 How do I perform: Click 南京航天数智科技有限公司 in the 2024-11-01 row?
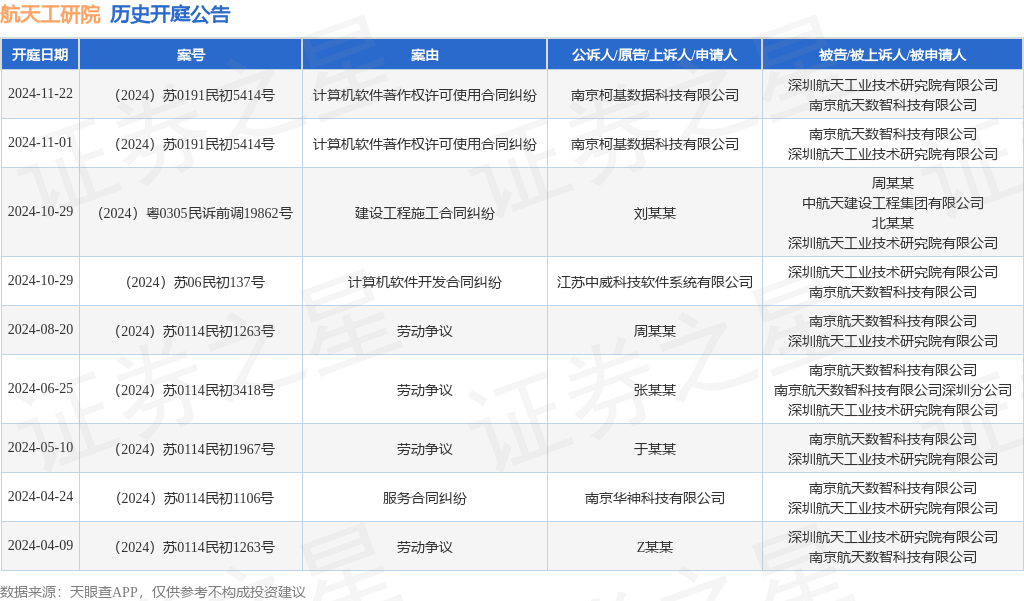(x=893, y=134)
